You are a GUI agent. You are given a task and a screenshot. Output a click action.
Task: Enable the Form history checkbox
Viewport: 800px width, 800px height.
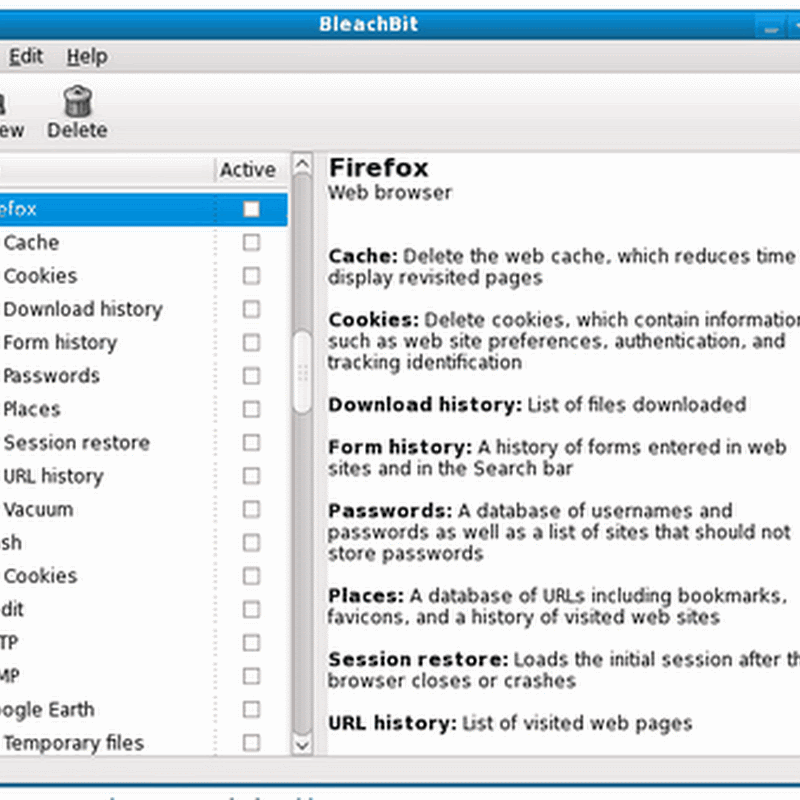251,342
